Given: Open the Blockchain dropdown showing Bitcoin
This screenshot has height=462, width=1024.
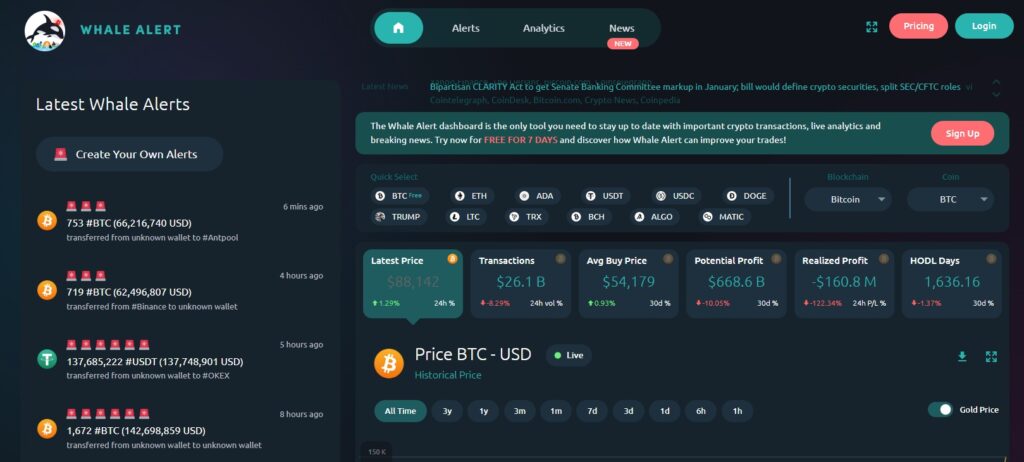Looking at the screenshot, I should pos(847,199).
